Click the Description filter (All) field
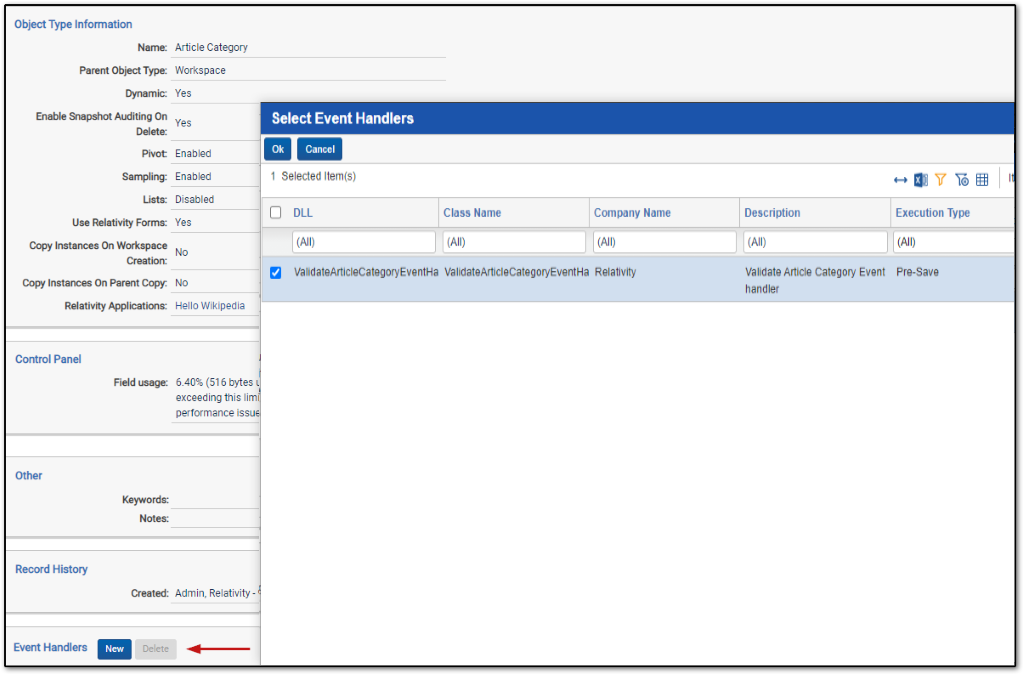 pyautogui.click(x=815, y=242)
